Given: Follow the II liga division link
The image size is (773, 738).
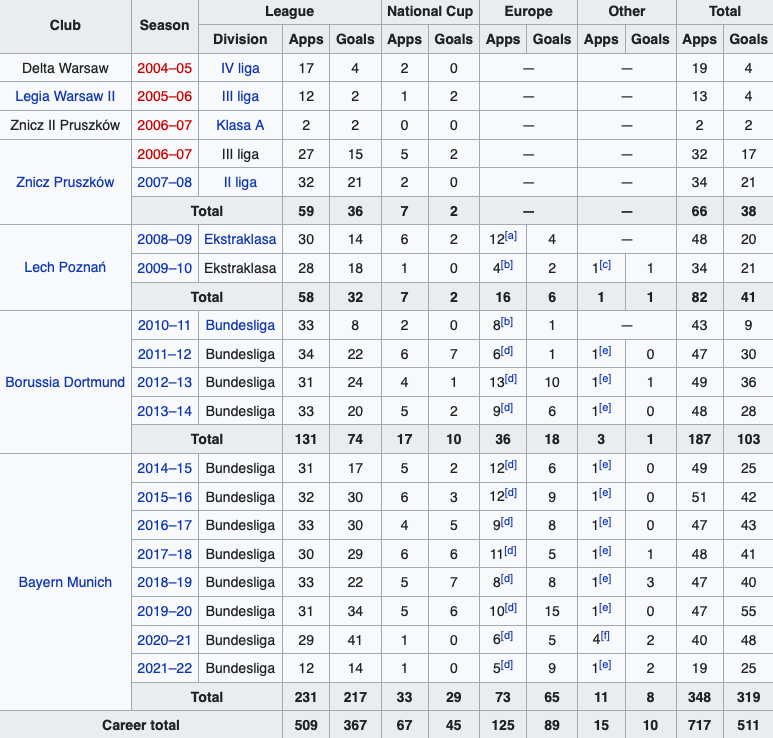Looking at the screenshot, I should (240, 182).
